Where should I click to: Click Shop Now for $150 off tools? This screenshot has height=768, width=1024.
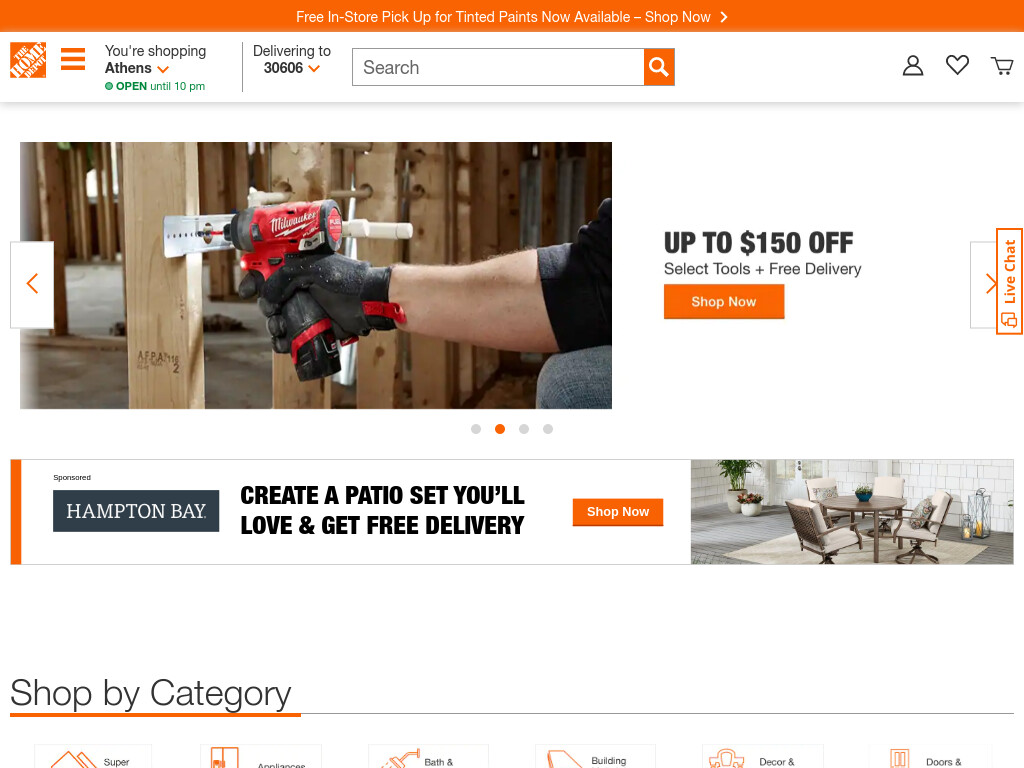coord(724,302)
